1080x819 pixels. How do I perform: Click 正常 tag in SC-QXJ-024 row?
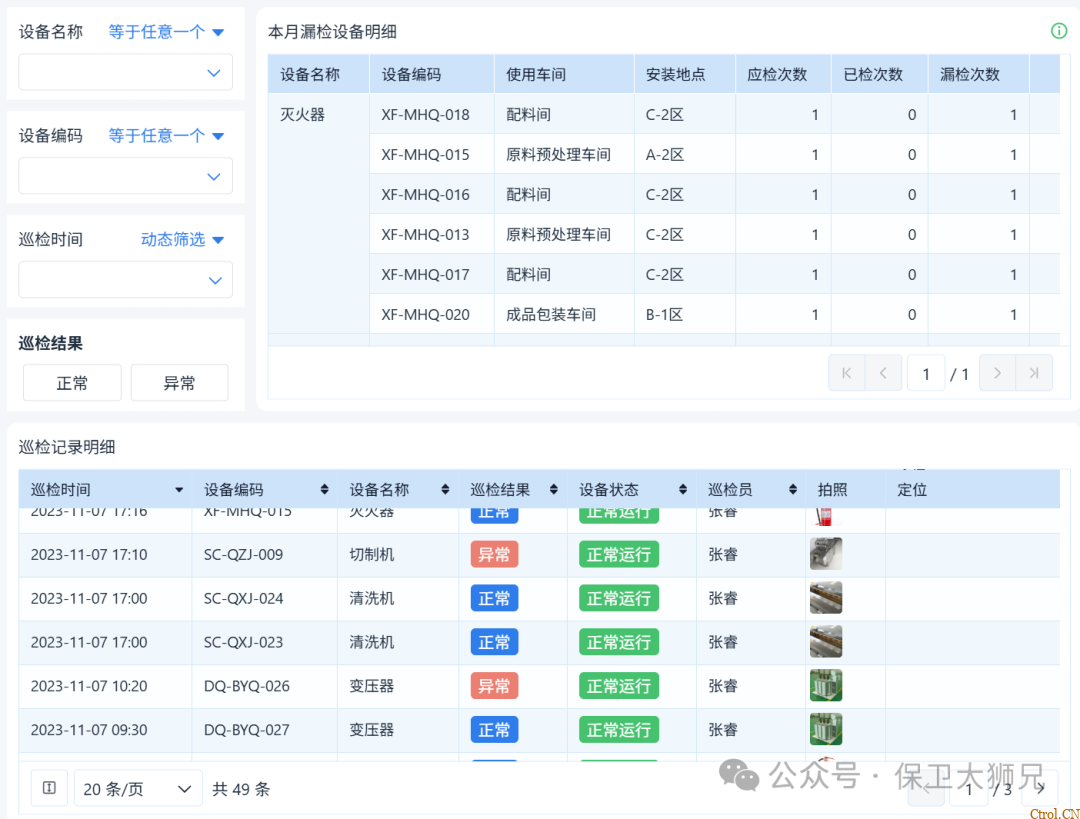(x=494, y=599)
